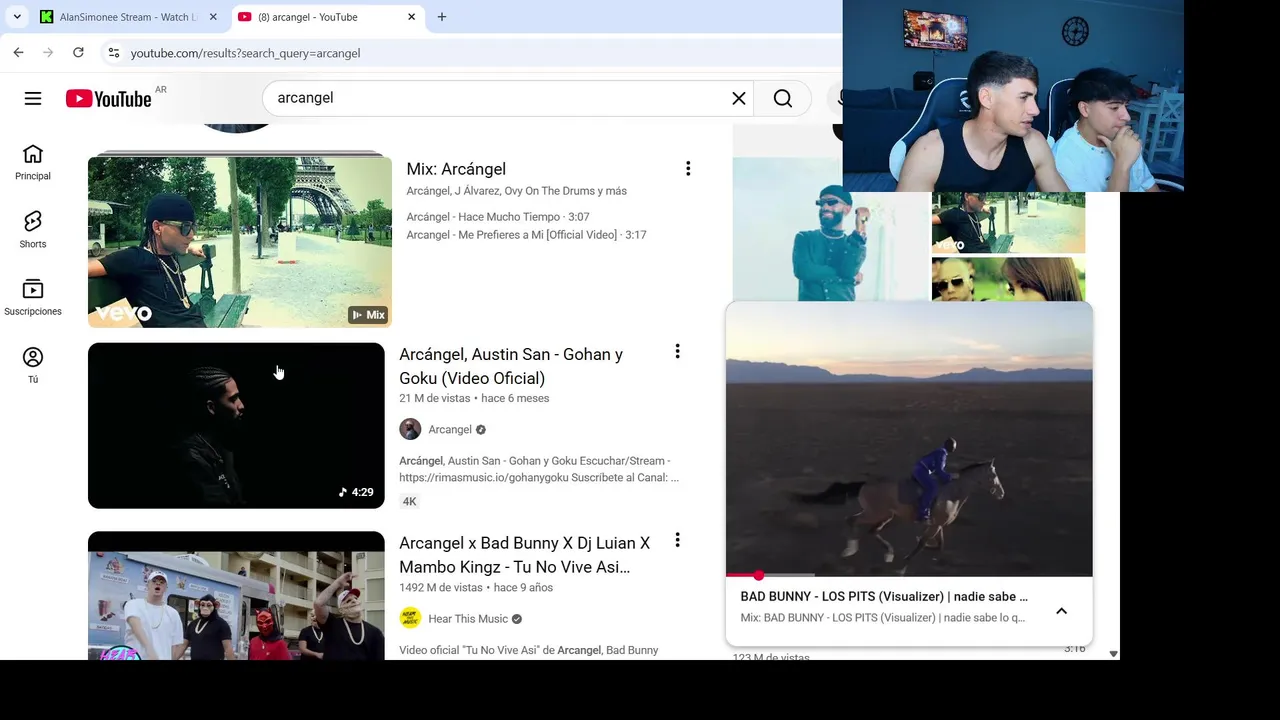This screenshot has width=1280, height=720.
Task: Open site information icon in address bar
Action: [x=114, y=52]
